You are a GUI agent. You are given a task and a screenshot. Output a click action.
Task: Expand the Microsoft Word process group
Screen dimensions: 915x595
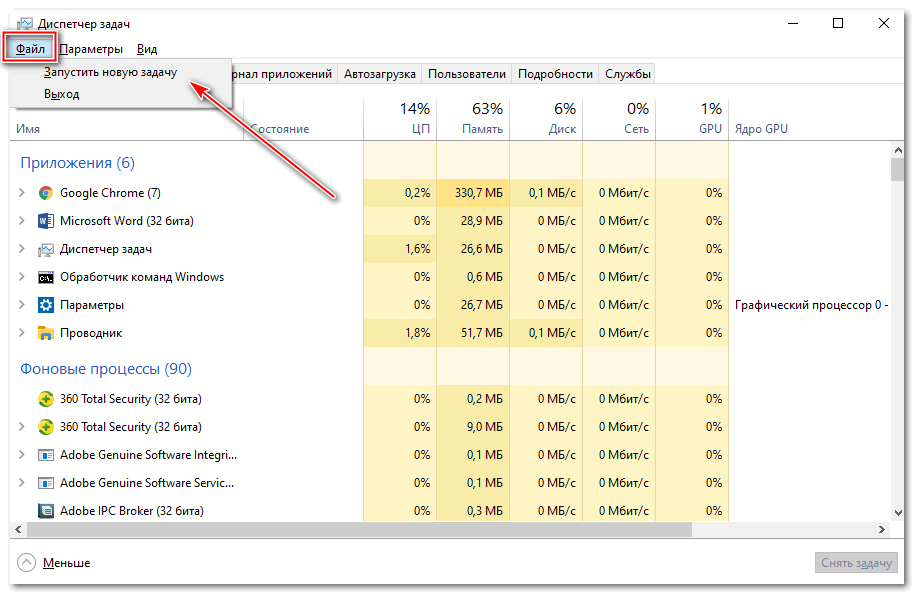pos(22,221)
